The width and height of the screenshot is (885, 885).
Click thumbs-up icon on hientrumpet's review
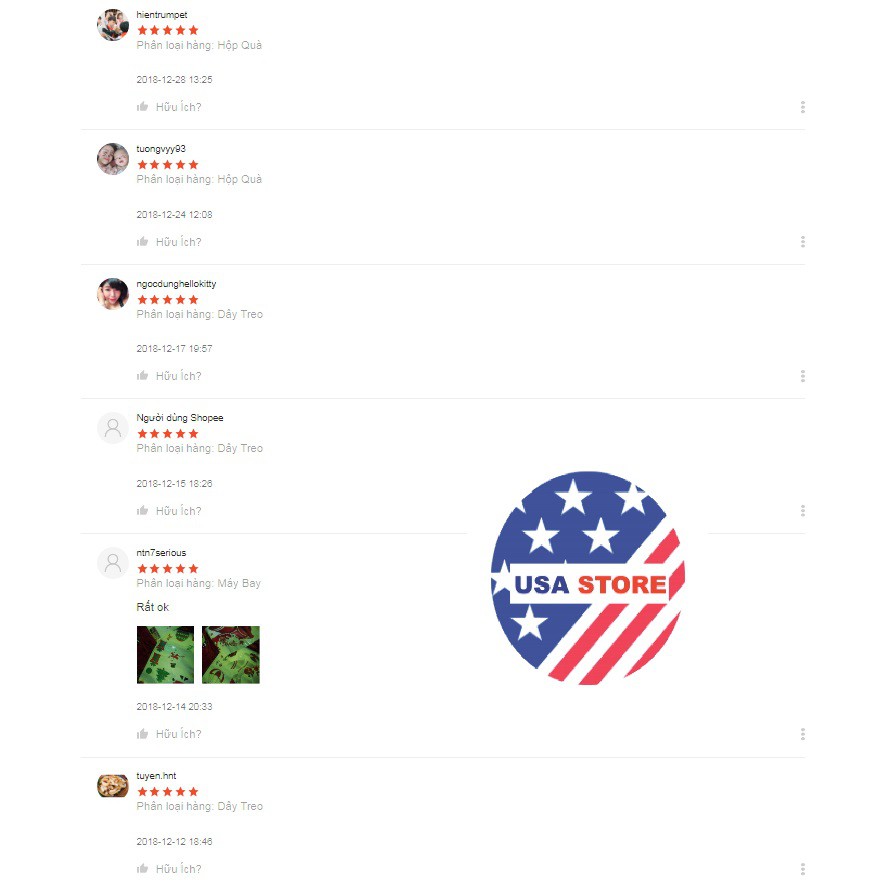pos(142,106)
